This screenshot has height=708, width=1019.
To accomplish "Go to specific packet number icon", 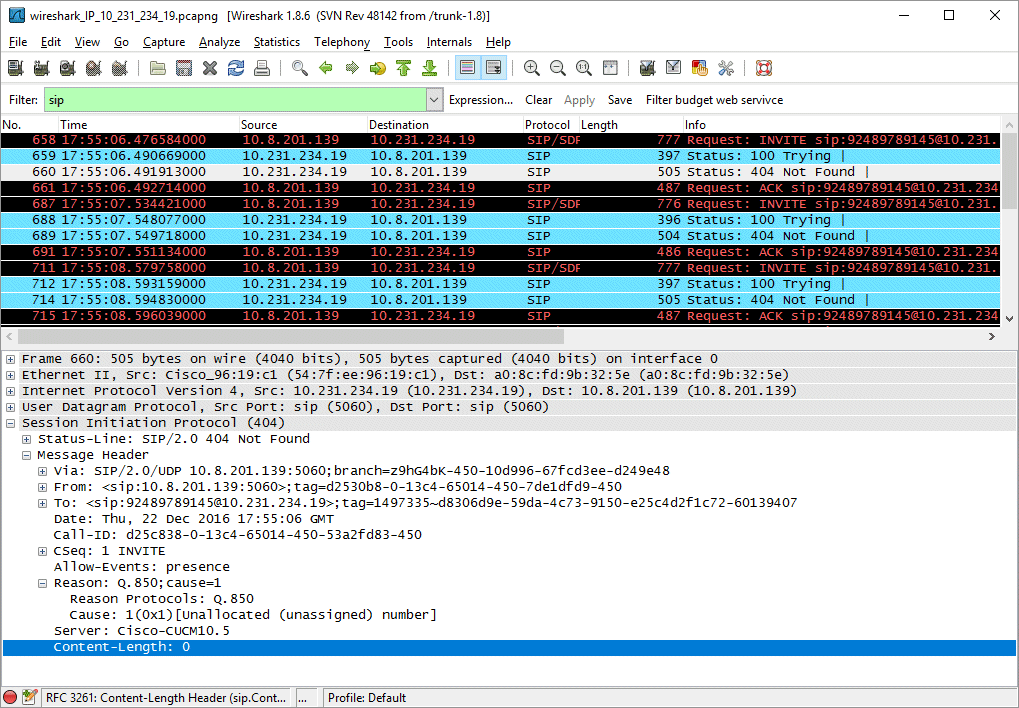I will [x=378, y=68].
